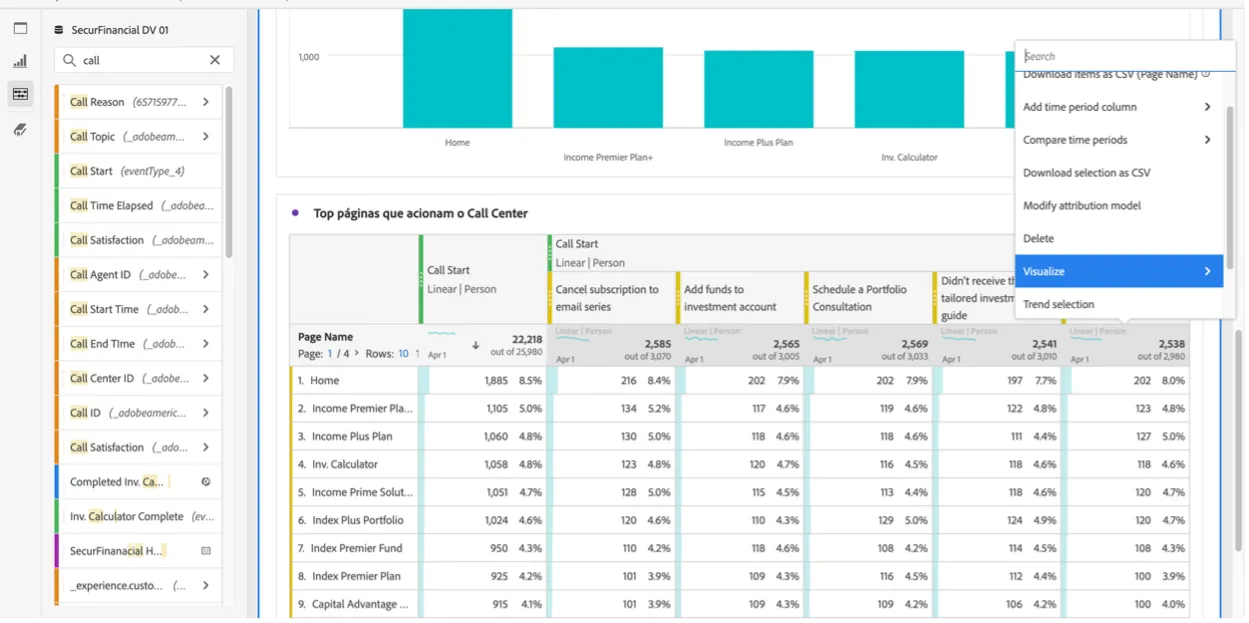Select Modify attribution model
The width and height of the screenshot is (1249, 623).
click(1119, 206)
